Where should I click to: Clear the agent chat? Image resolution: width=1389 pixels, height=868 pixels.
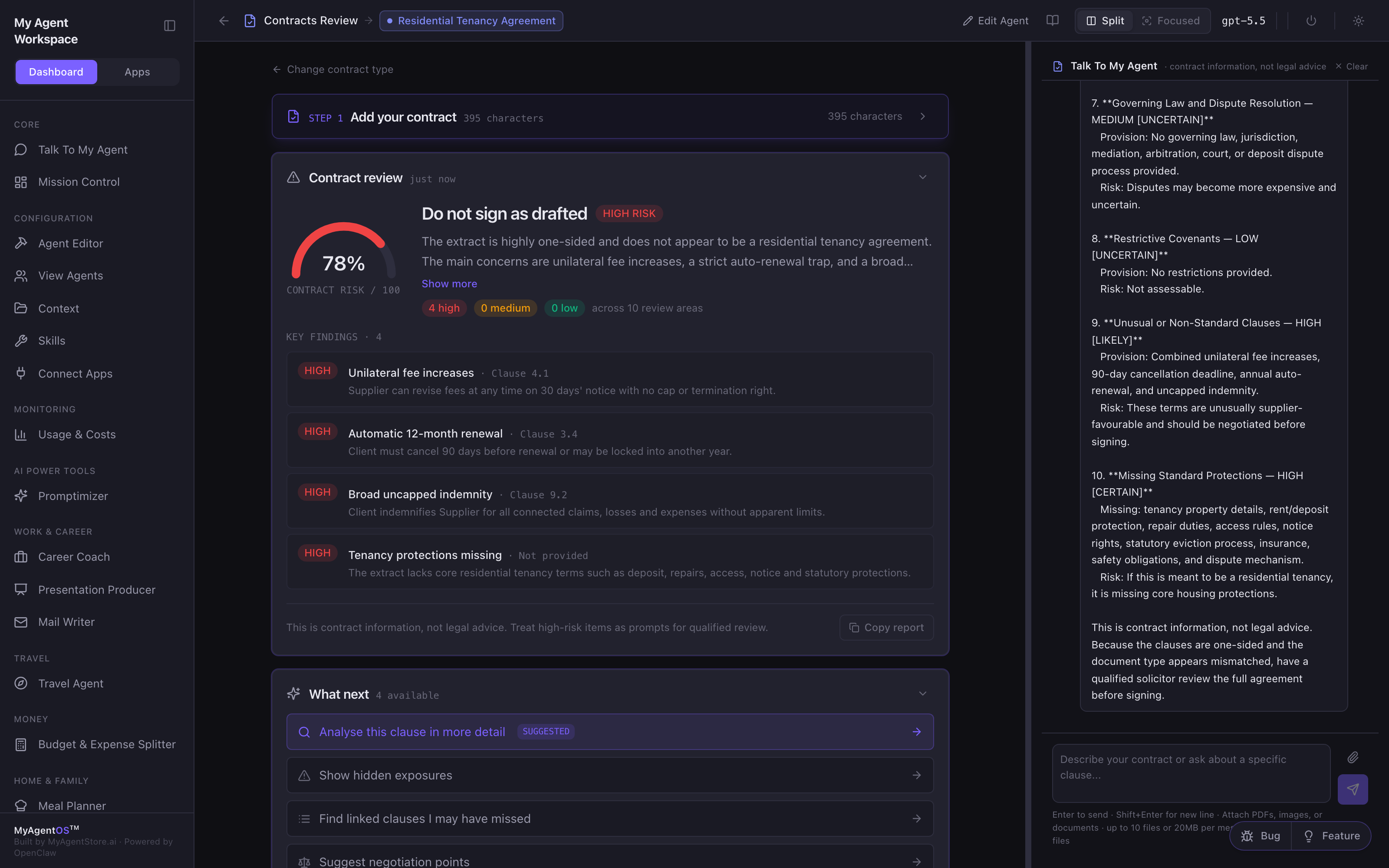point(1352,66)
